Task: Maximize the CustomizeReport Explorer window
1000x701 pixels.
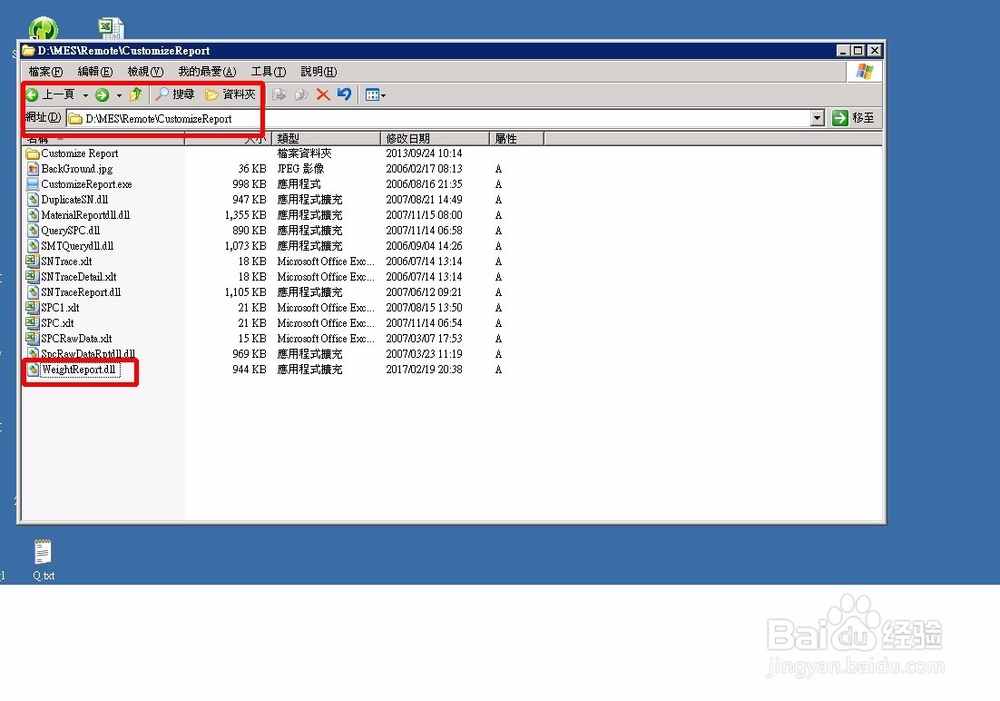Action: coord(858,50)
